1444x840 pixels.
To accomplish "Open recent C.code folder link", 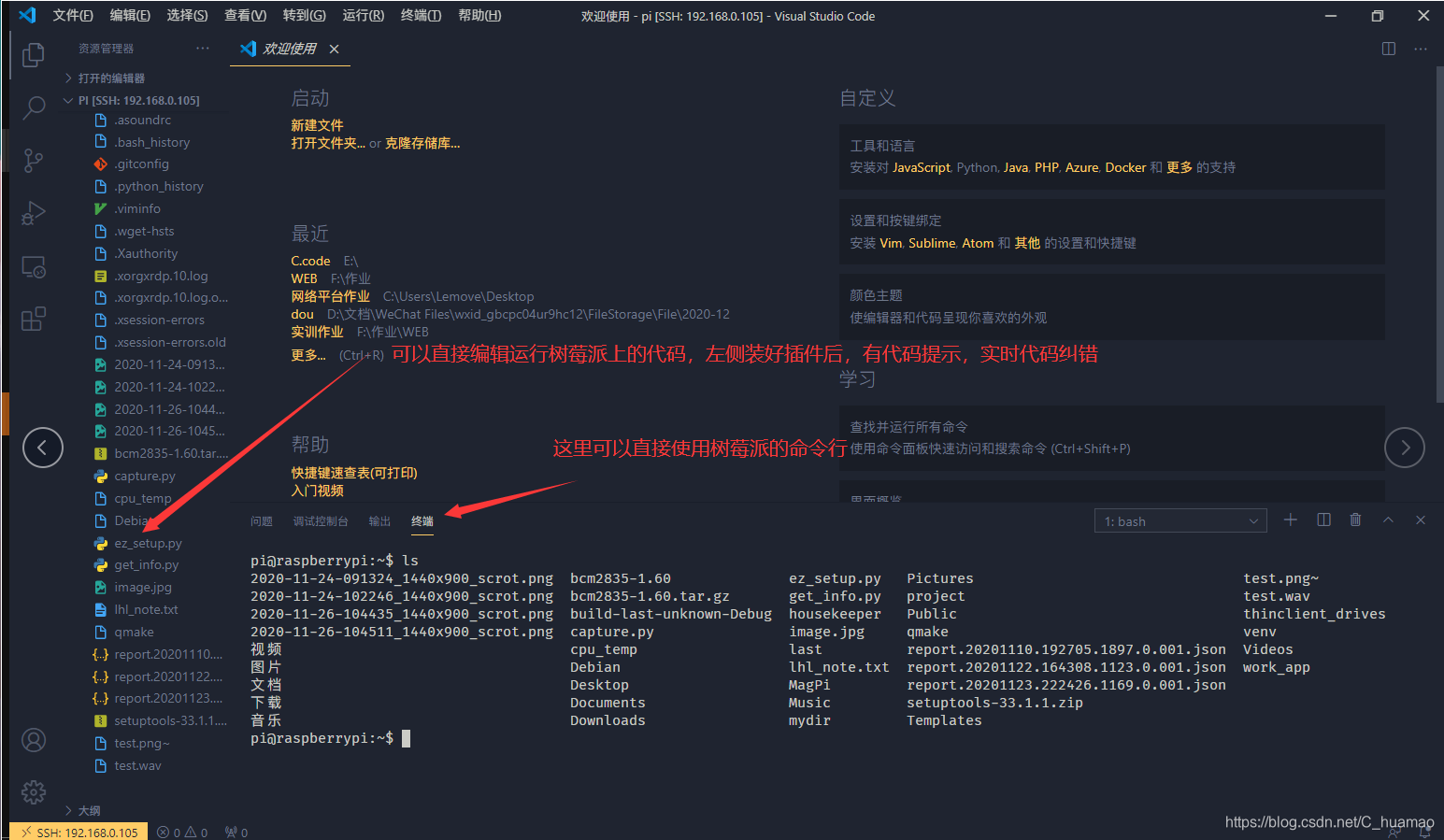I will tap(310, 261).
